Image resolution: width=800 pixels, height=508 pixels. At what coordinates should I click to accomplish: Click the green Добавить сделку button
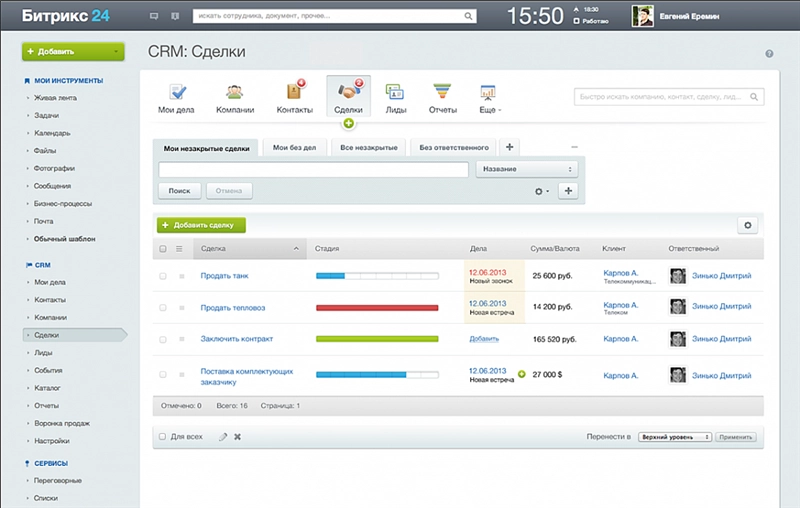(201, 226)
